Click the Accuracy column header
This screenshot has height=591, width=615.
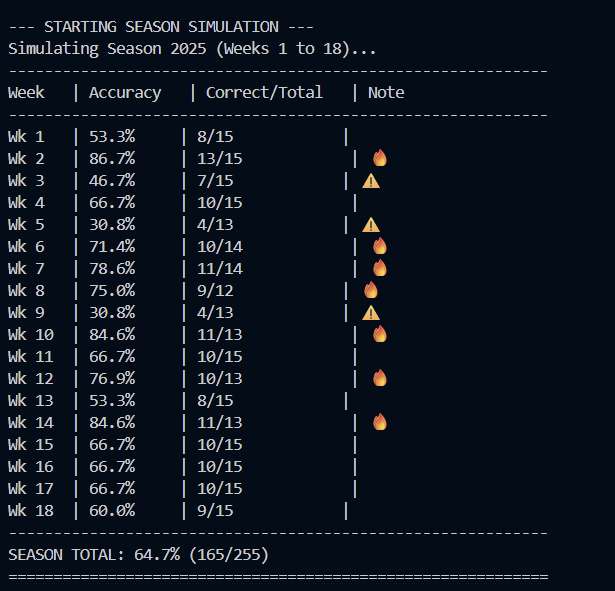125,93
